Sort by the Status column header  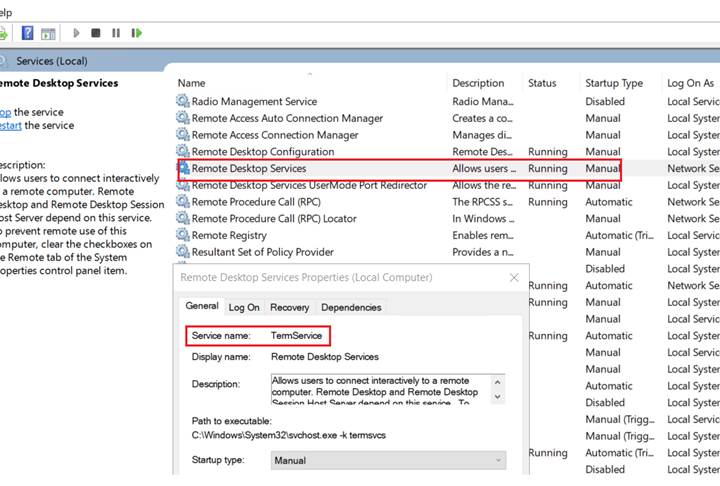542,83
